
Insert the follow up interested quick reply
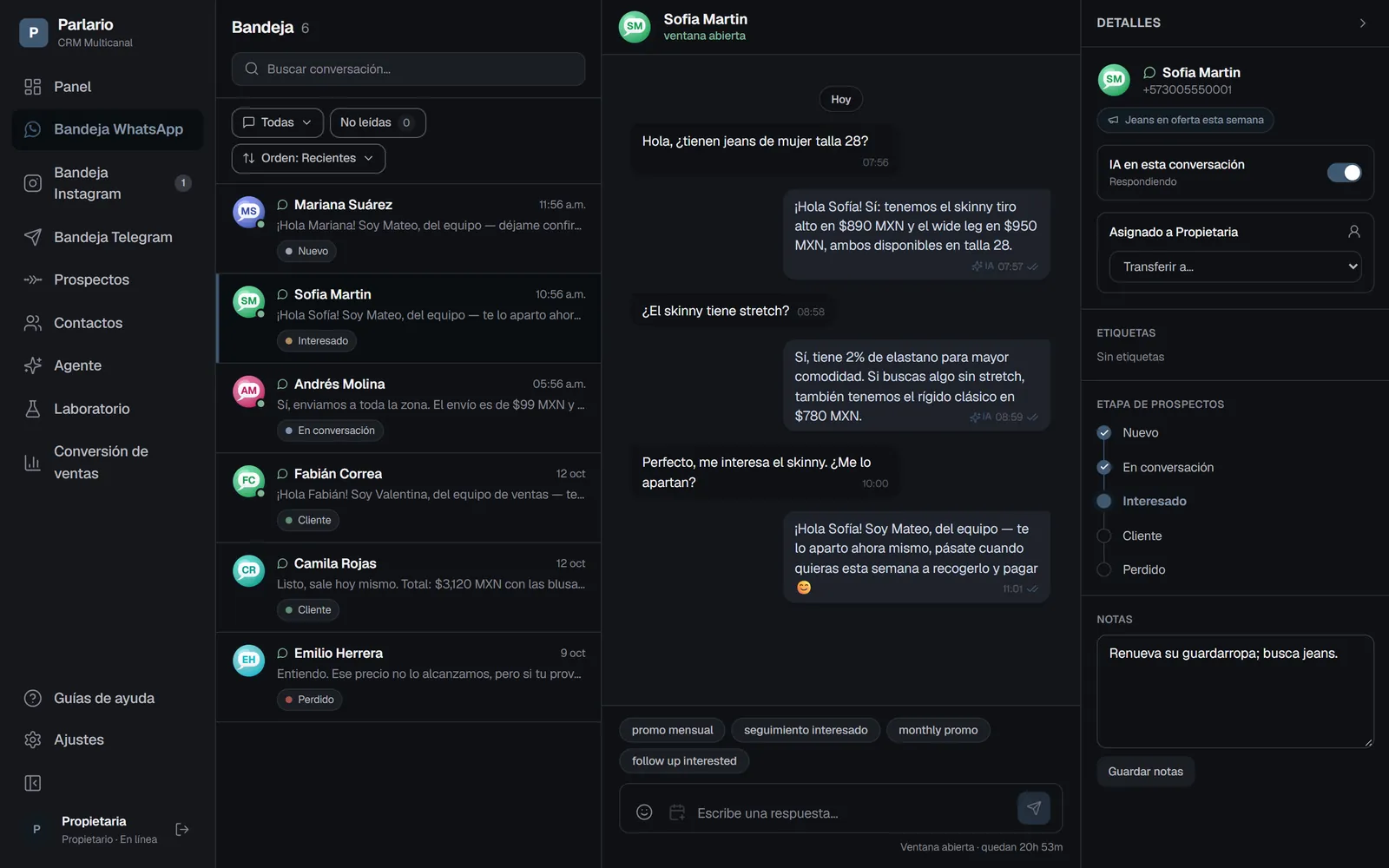(x=684, y=761)
